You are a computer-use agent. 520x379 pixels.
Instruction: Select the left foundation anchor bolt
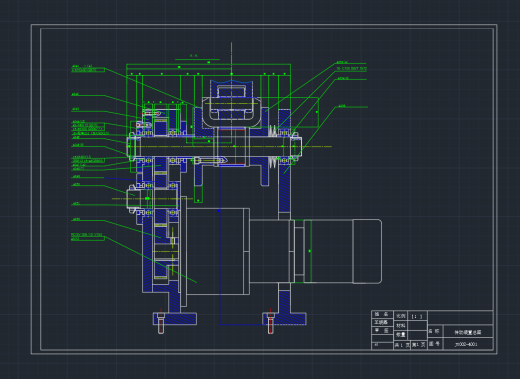coord(161,322)
